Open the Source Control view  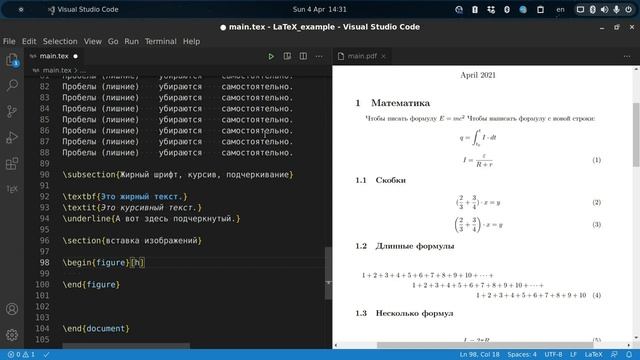coord(12,111)
